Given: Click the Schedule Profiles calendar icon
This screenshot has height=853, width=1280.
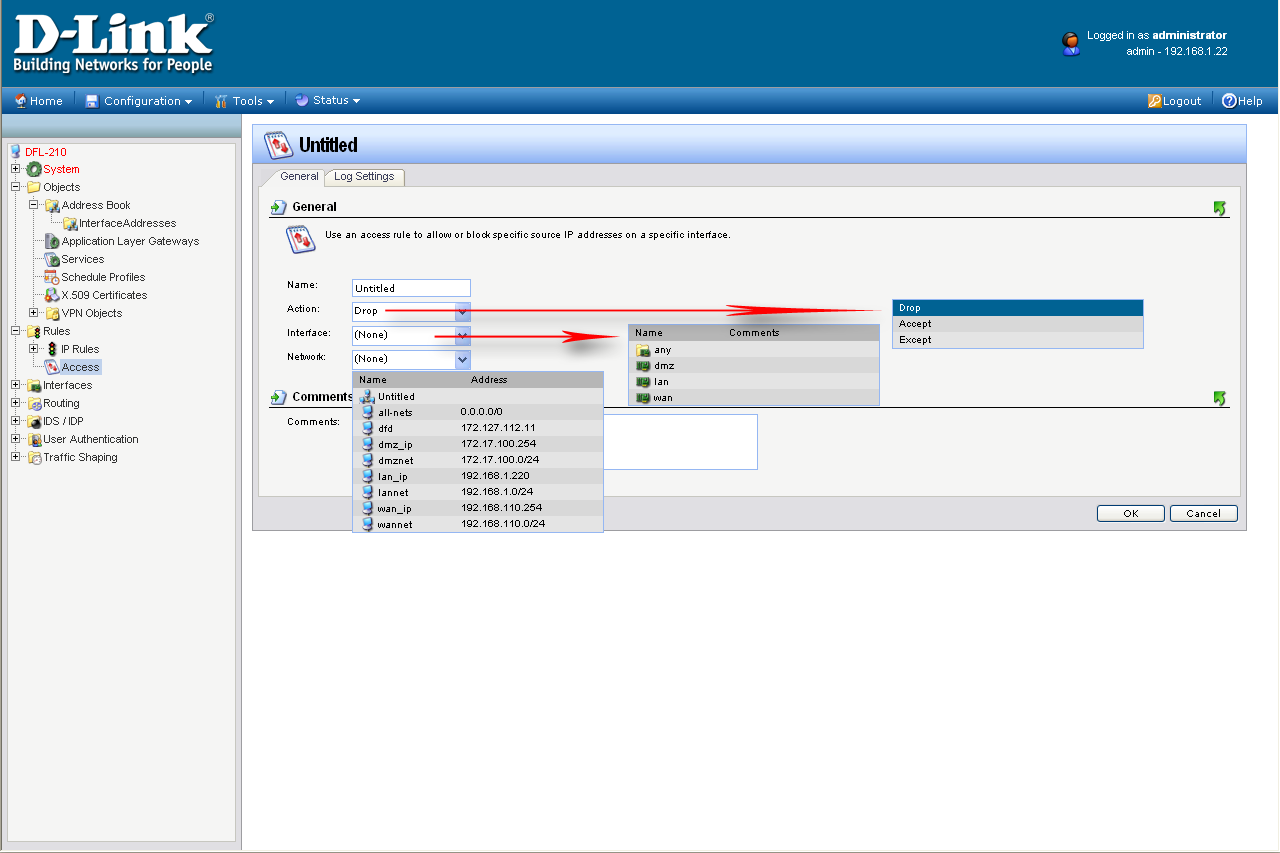Looking at the screenshot, I should [52, 277].
